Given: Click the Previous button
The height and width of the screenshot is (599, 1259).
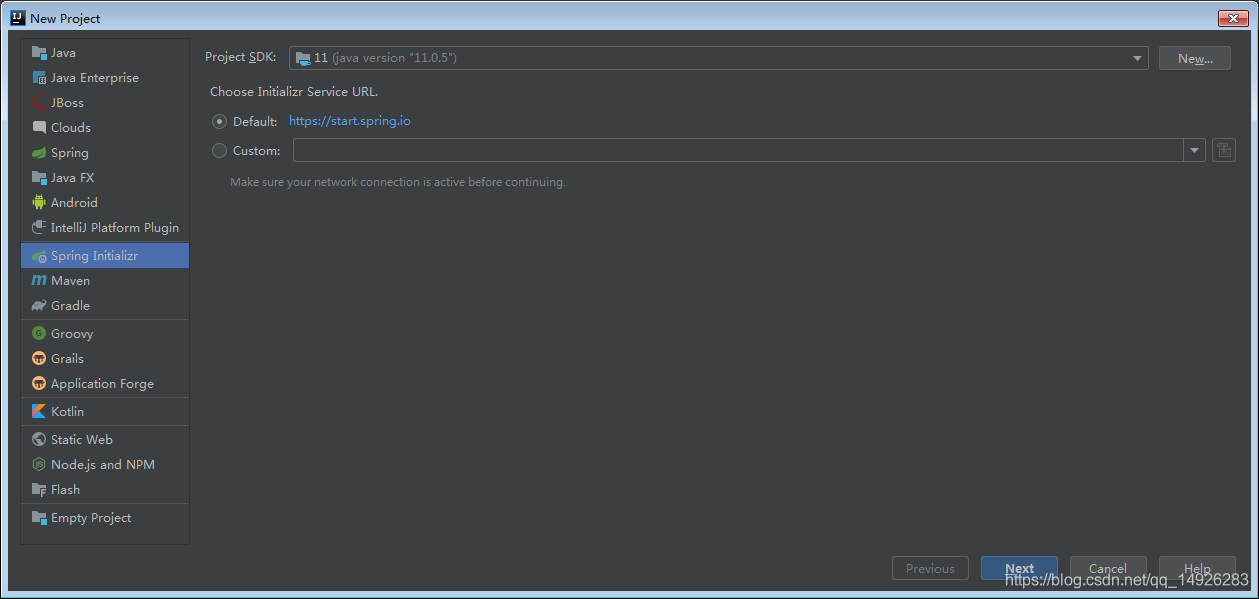Looking at the screenshot, I should point(930,568).
